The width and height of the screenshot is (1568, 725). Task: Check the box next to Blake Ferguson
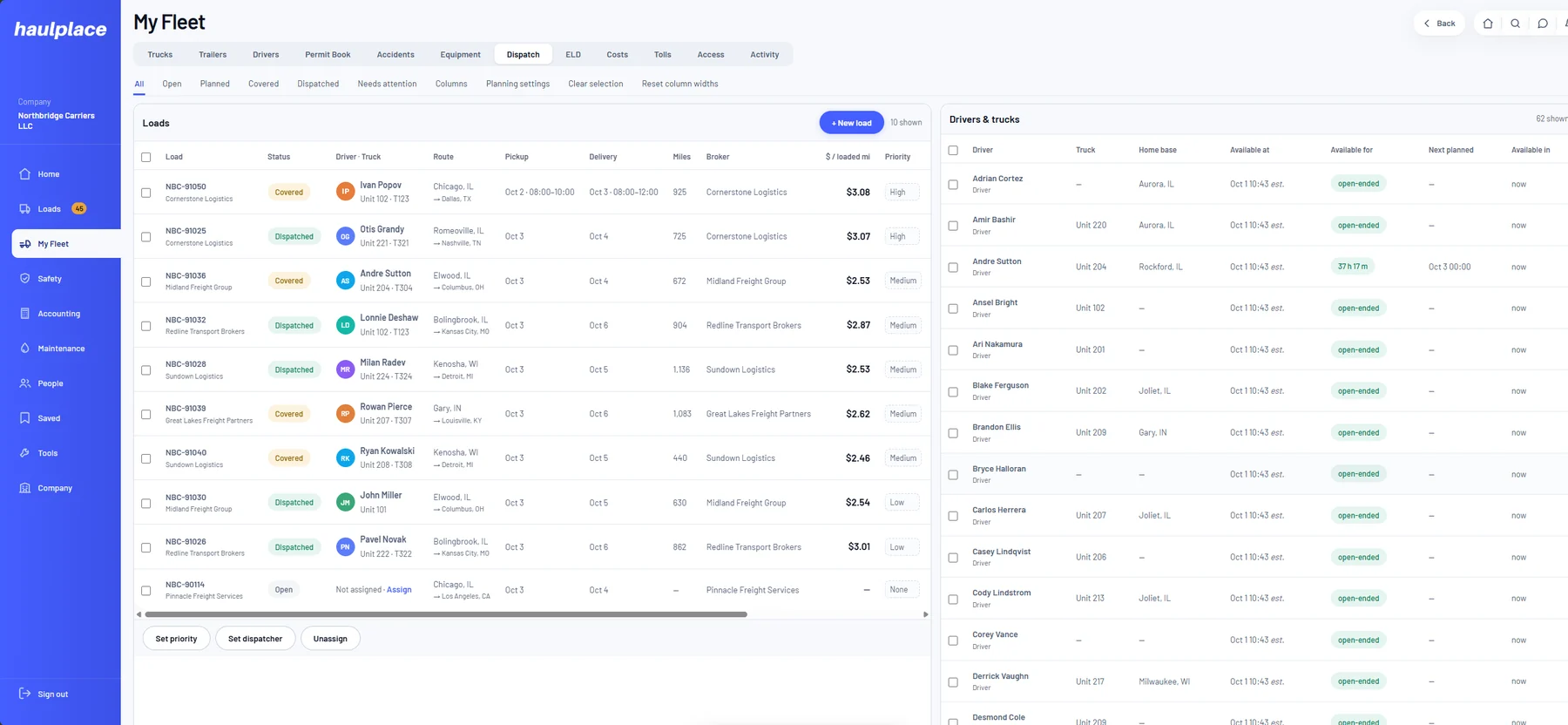(x=953, y=392)
